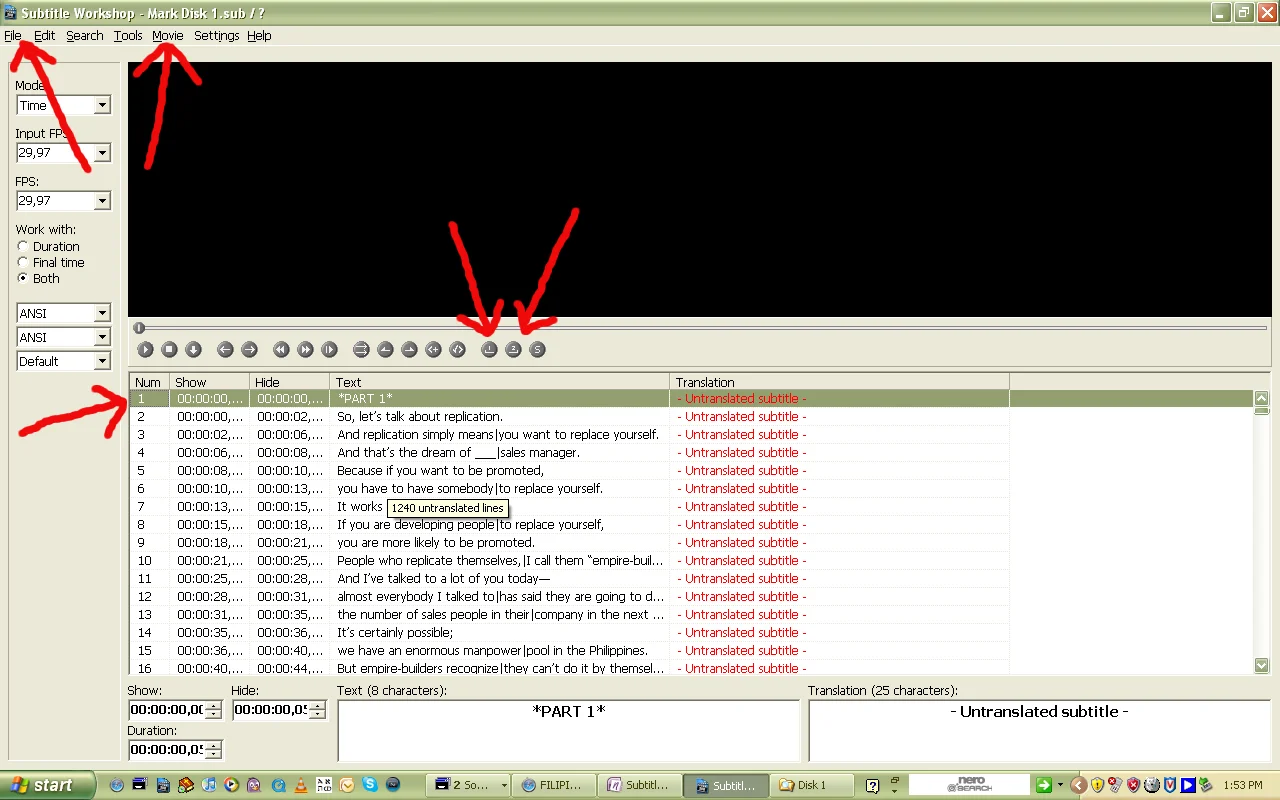The image size is (1280, 800).
Task: Click the video seek slider handle
Action: click(x=139, y=328)
